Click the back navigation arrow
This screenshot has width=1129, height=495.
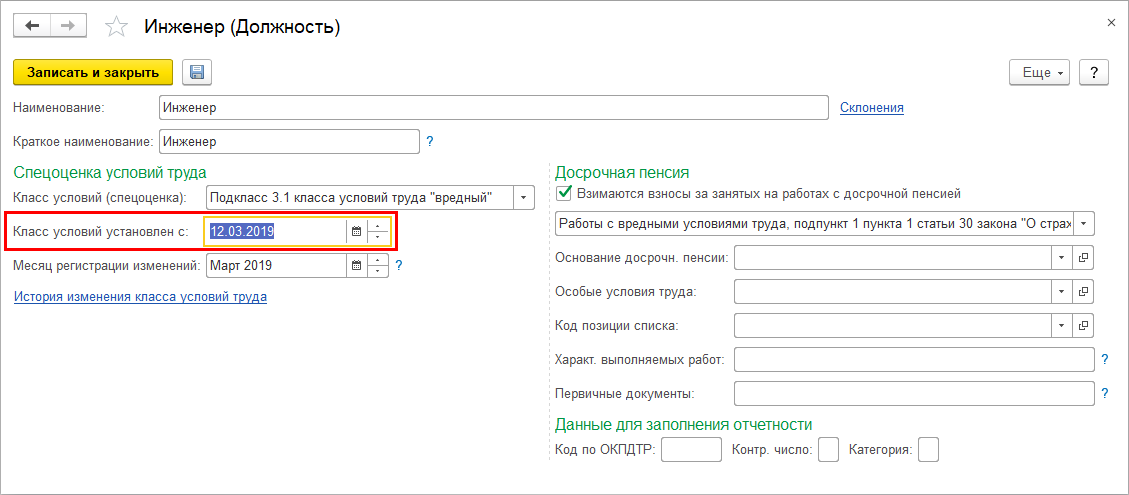pyautogui.click(x=32, y=26)
